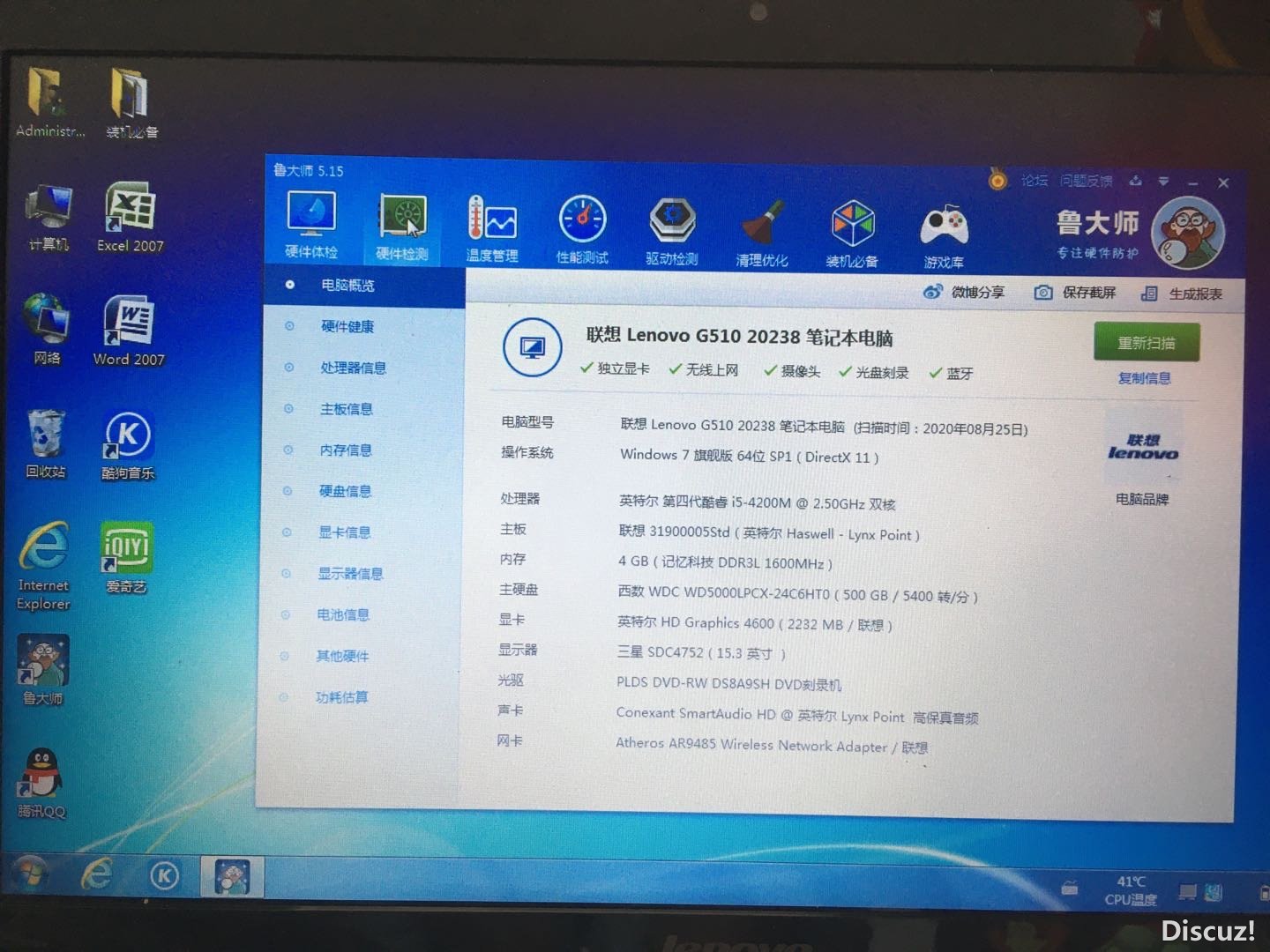Open Internet Explorer desktop icon

pos(43,567)
